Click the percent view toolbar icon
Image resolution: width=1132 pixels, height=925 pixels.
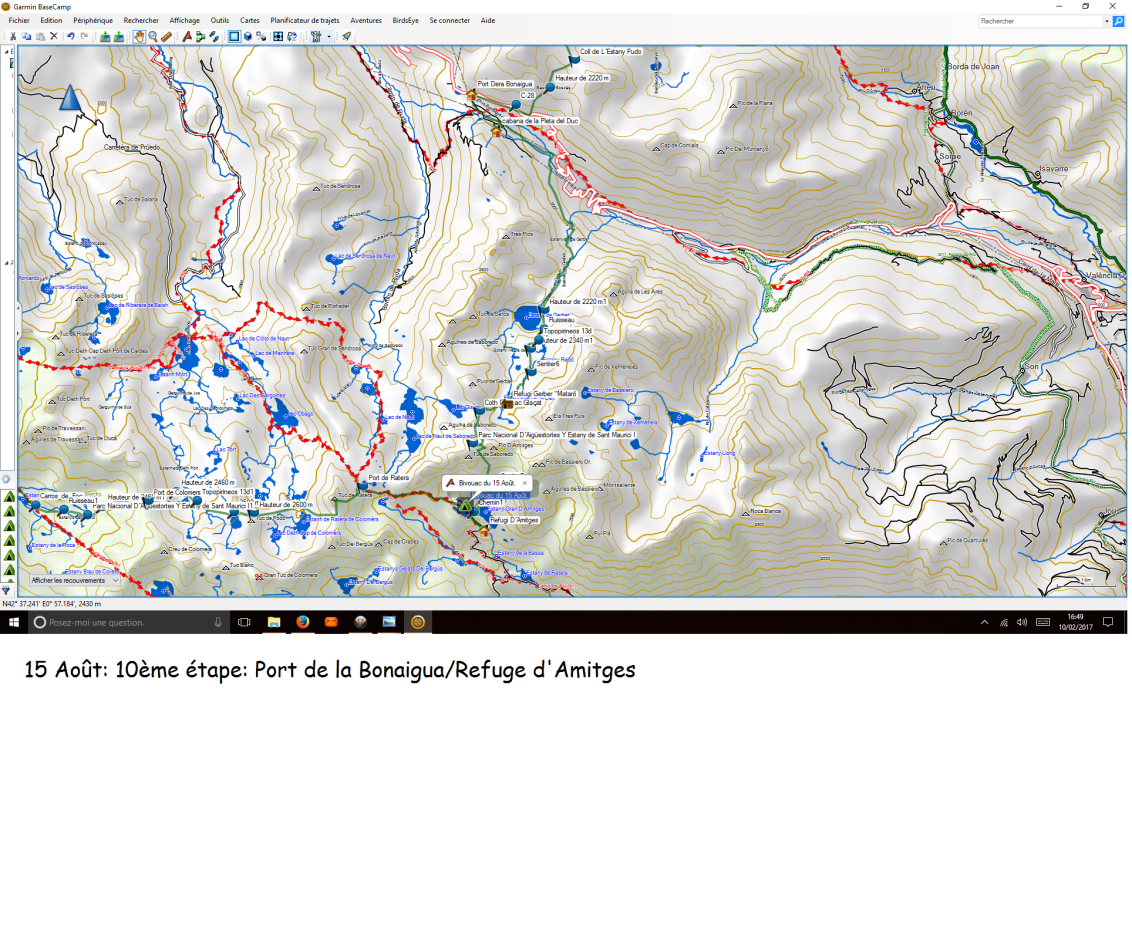point(261,36)
